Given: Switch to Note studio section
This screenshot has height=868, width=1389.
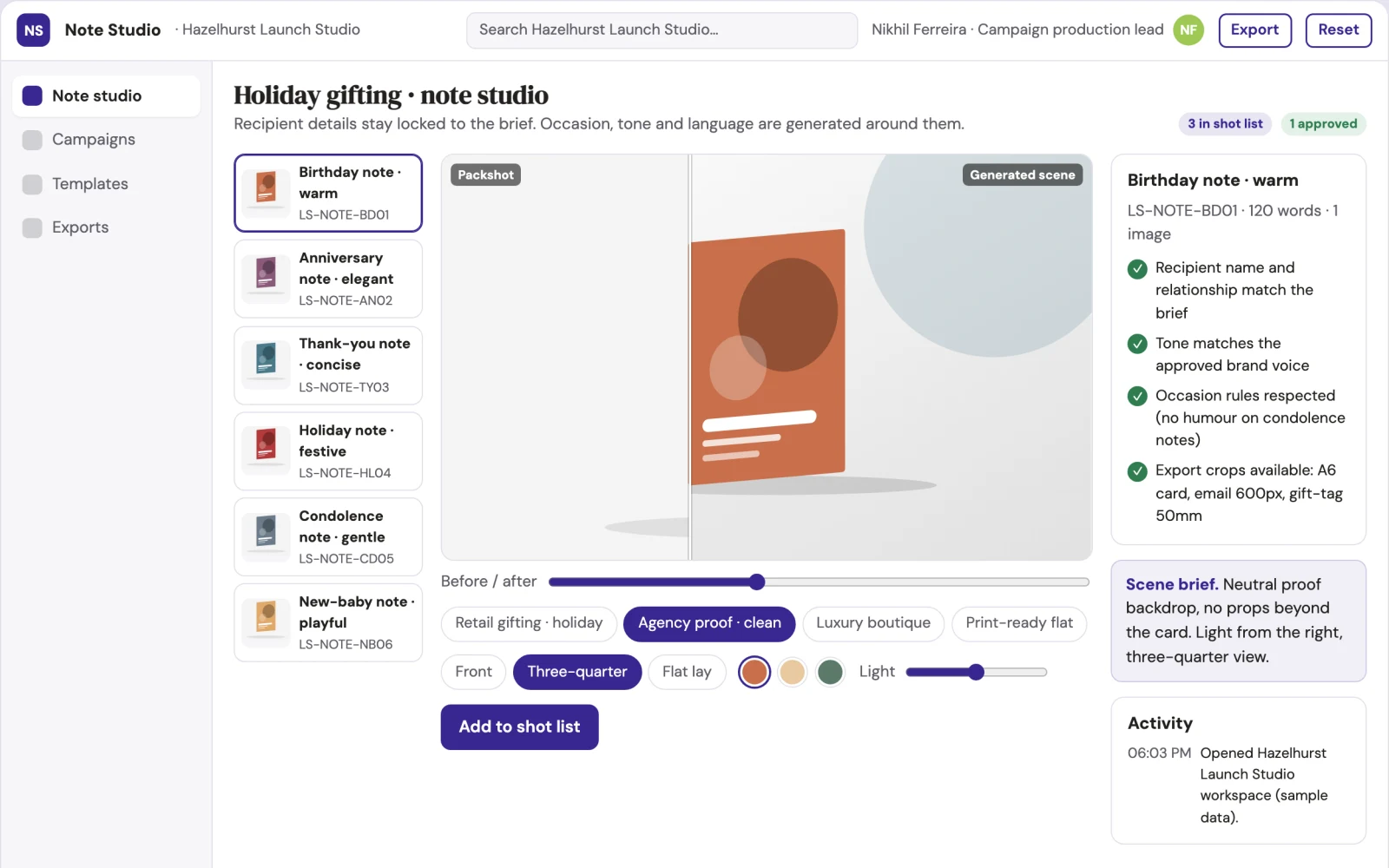Looking at the screenshot, I should click(x=106, y=95).
